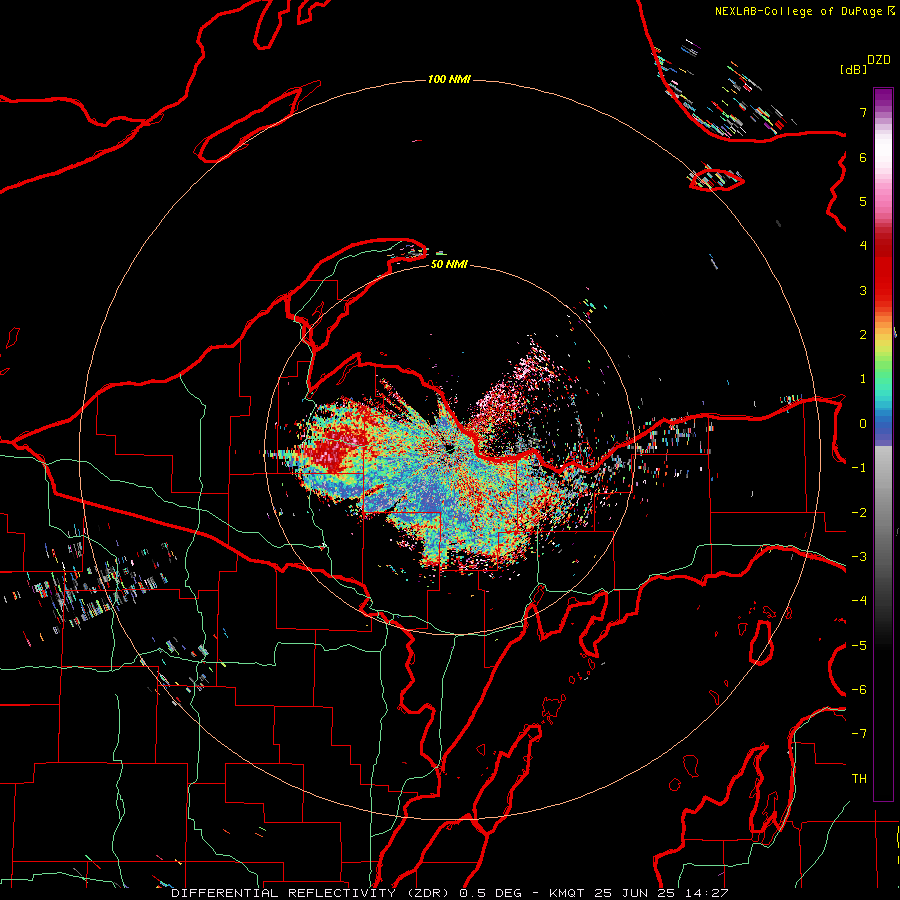Screen dimensions: 900x900
Task: Click the 25 JUN 25 date stamp
Action: pyautogui.click(x=635, y=893)
